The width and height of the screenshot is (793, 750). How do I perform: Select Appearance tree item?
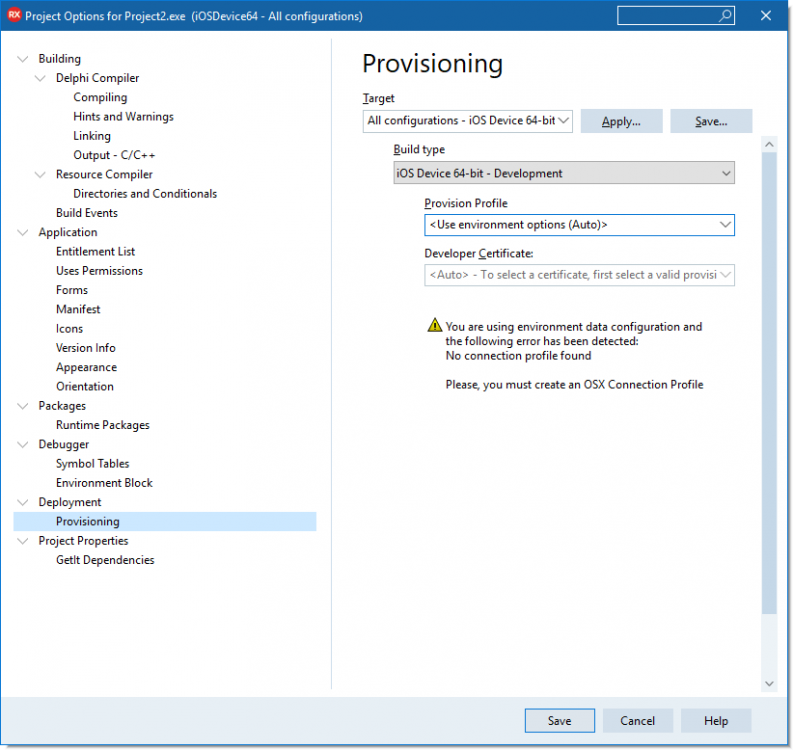[86, 367]
